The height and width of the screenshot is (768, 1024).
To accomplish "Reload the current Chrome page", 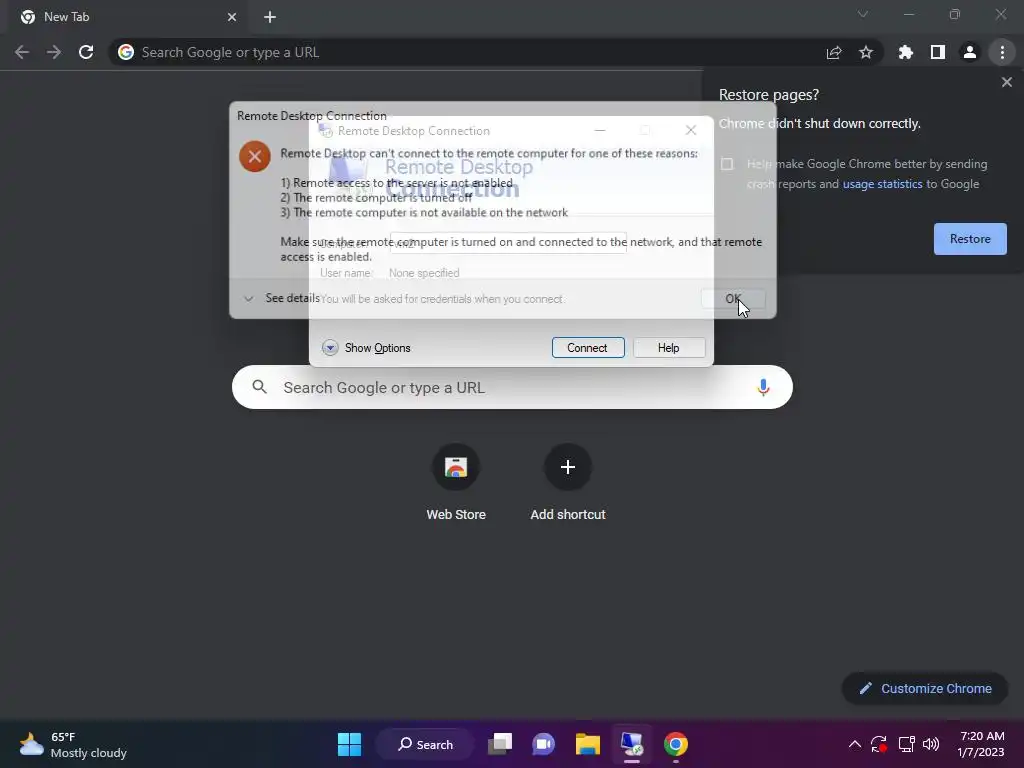I will click(86, 52).
